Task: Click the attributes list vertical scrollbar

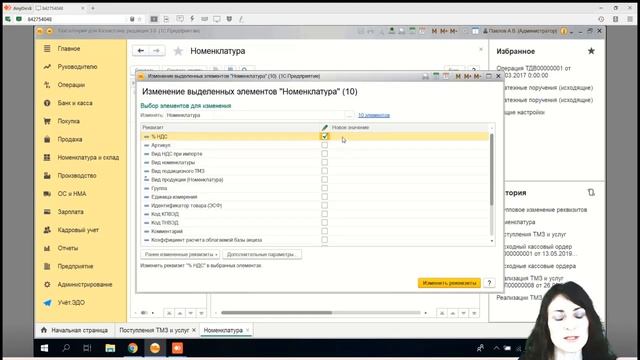Action: click(x=491, y=169)
